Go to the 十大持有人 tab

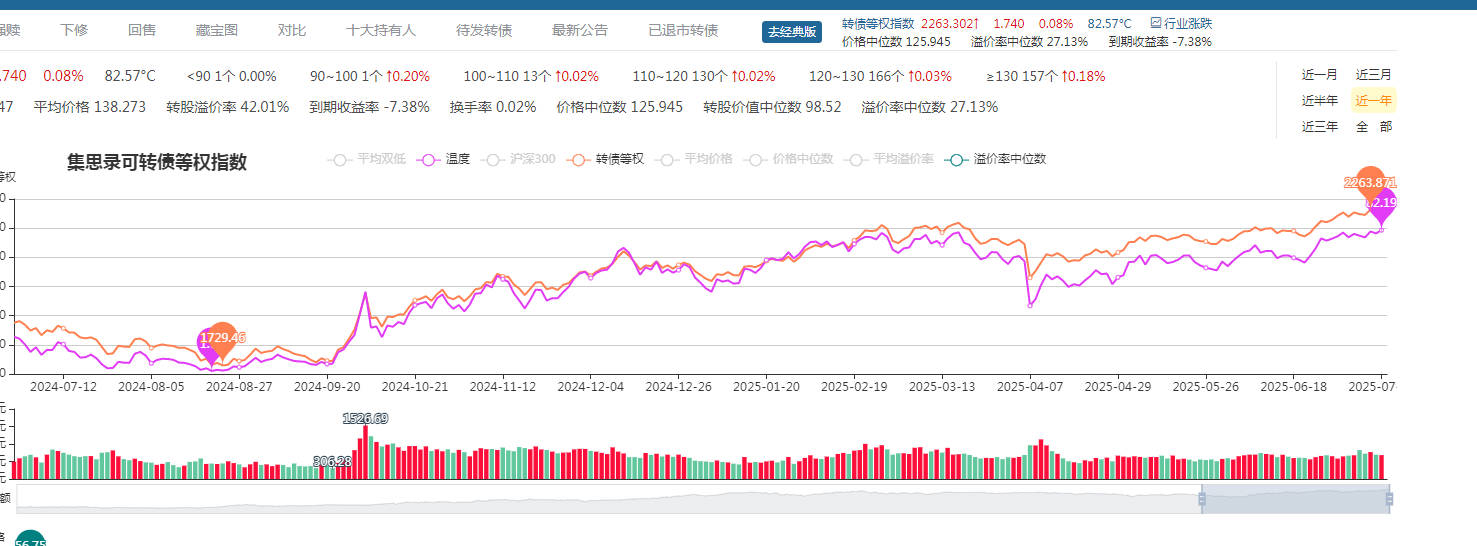pyautogui.click(x=380, y=30)
